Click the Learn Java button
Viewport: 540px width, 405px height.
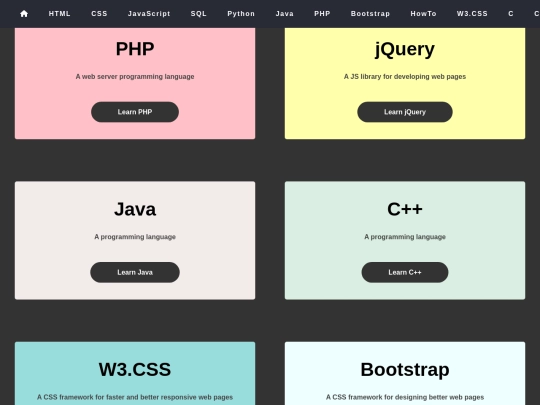[135, 272]
